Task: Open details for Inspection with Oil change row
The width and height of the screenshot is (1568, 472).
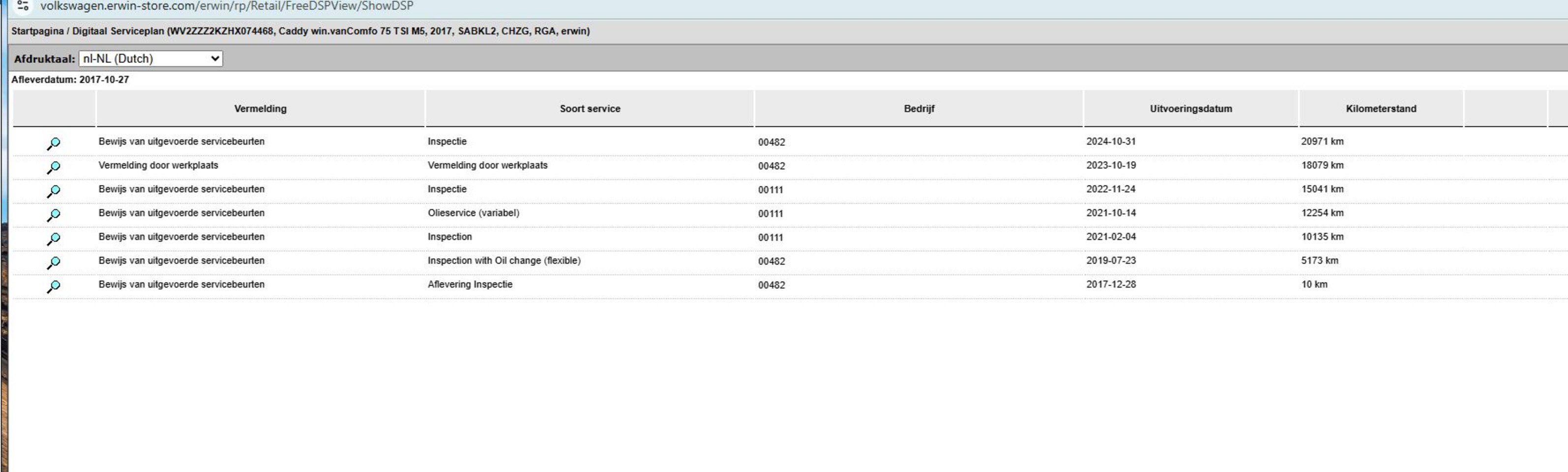Action: point(54,263)
